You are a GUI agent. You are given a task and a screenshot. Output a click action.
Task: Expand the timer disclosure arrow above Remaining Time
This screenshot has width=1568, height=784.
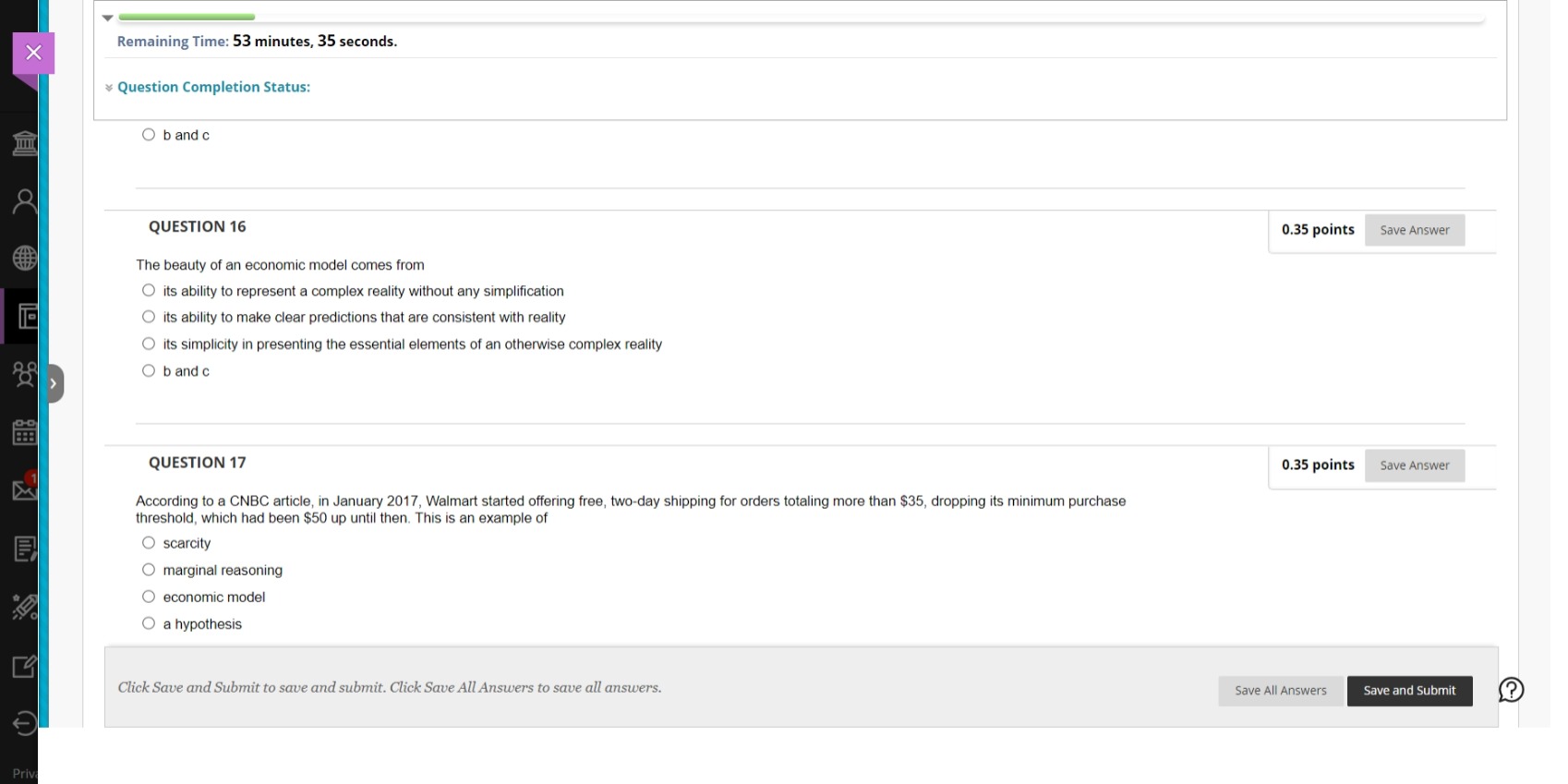click(107, 17)
